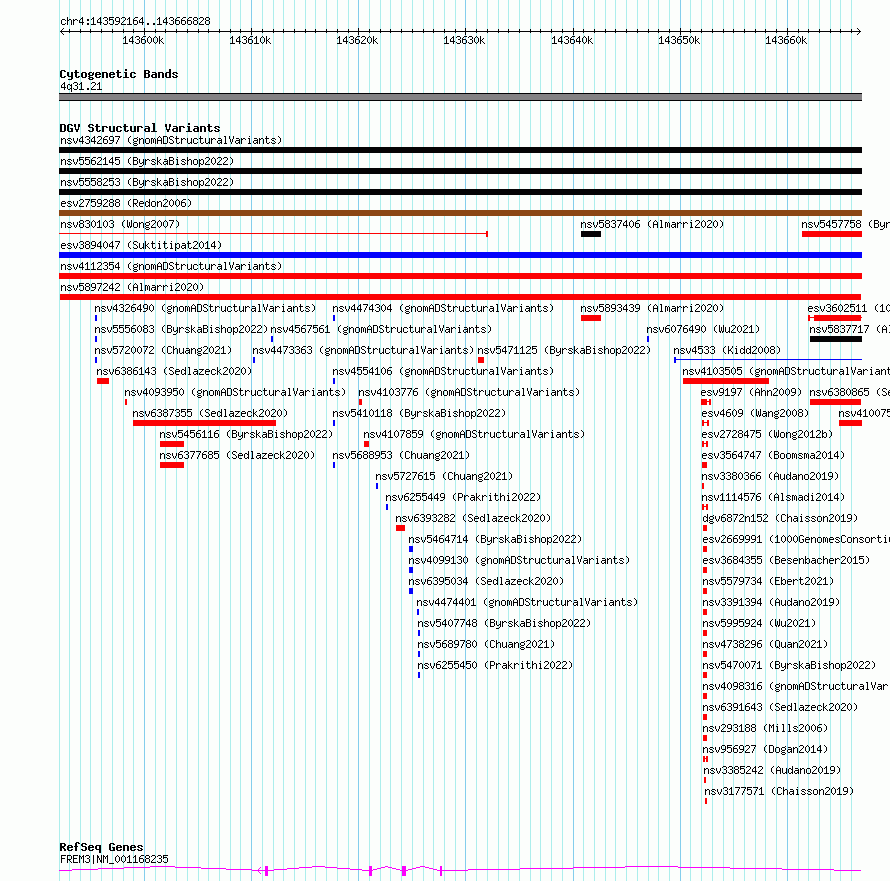
Task: Open nsv5893439 Almarri2020 label
Action: coord(652,308)
